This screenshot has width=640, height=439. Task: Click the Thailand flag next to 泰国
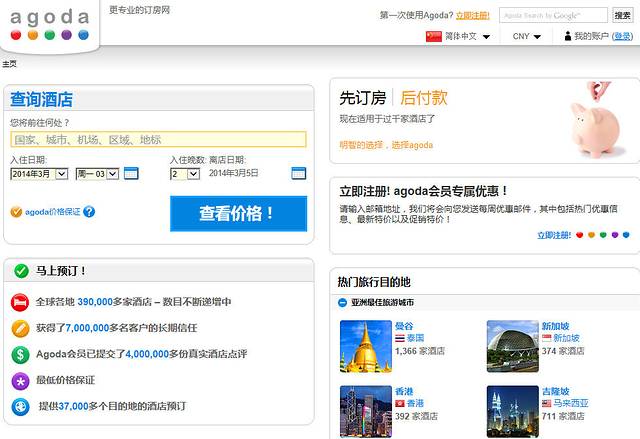[x=400, y=338]
